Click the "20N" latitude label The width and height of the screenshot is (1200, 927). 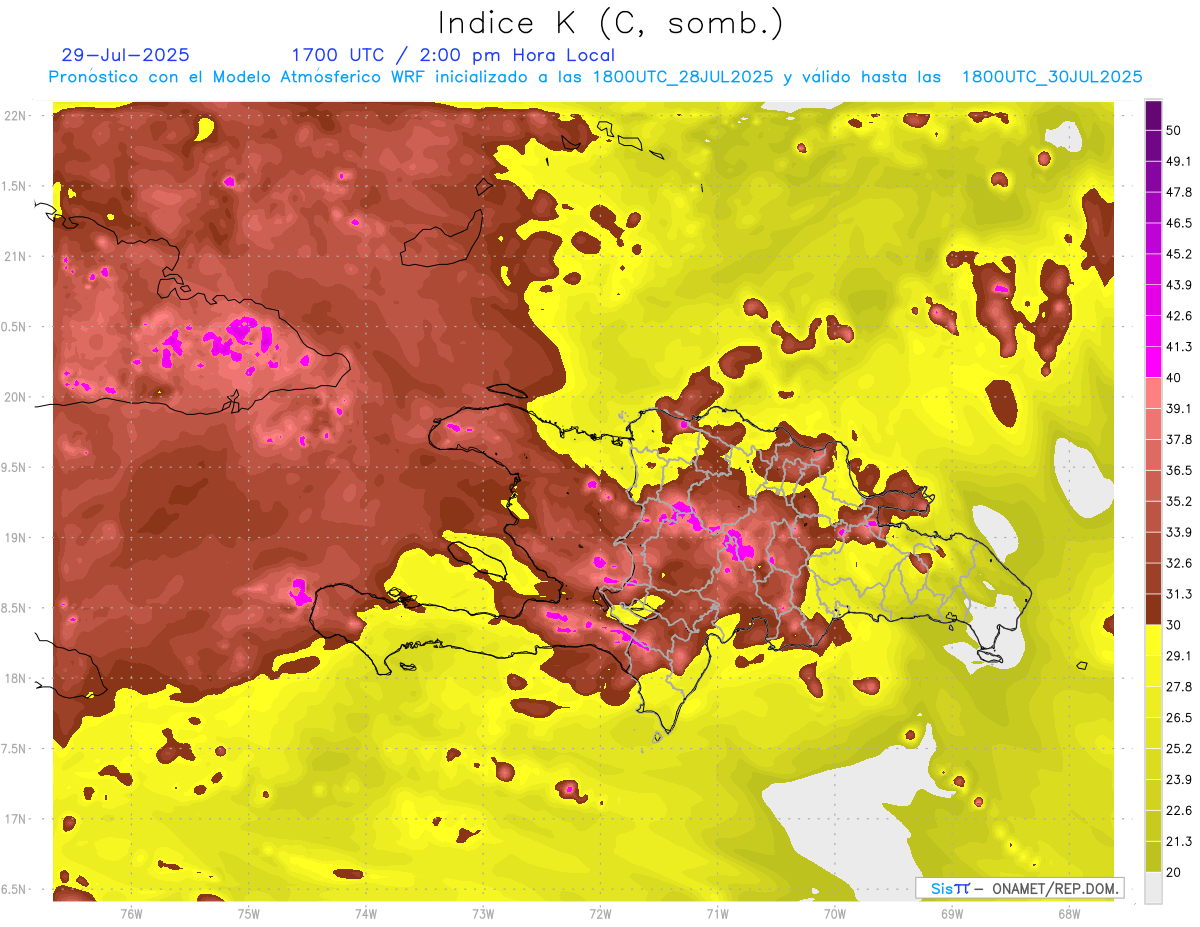(16, 397)
